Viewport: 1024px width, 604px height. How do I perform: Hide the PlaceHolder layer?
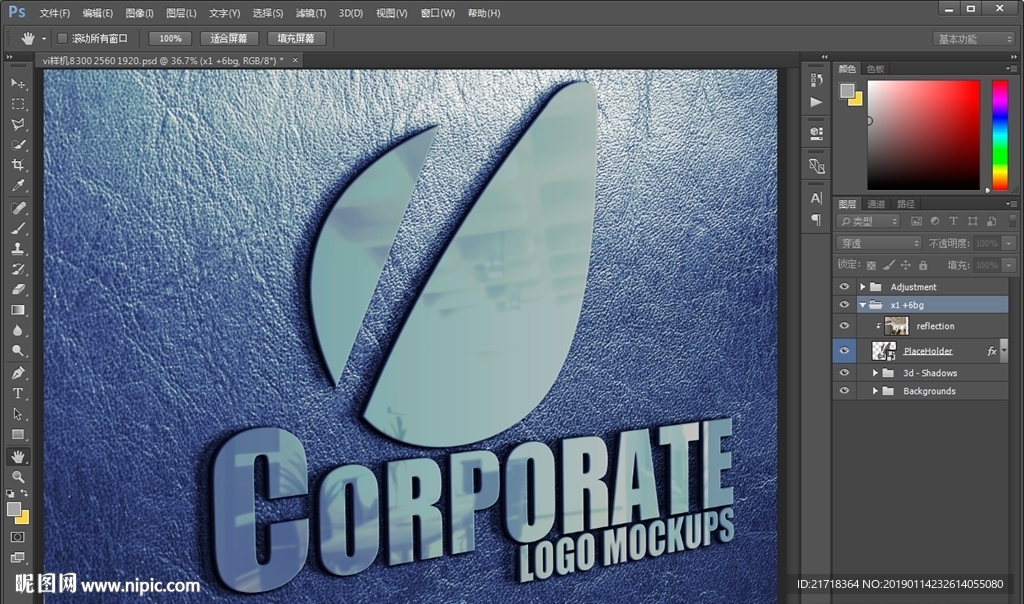click(844, 351)
